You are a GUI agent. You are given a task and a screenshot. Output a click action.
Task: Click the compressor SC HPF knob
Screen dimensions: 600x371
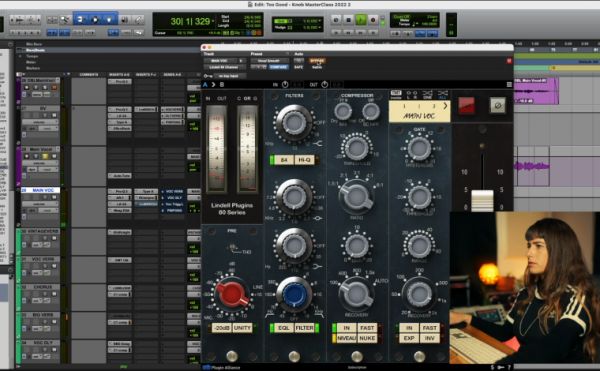point(370,111)
